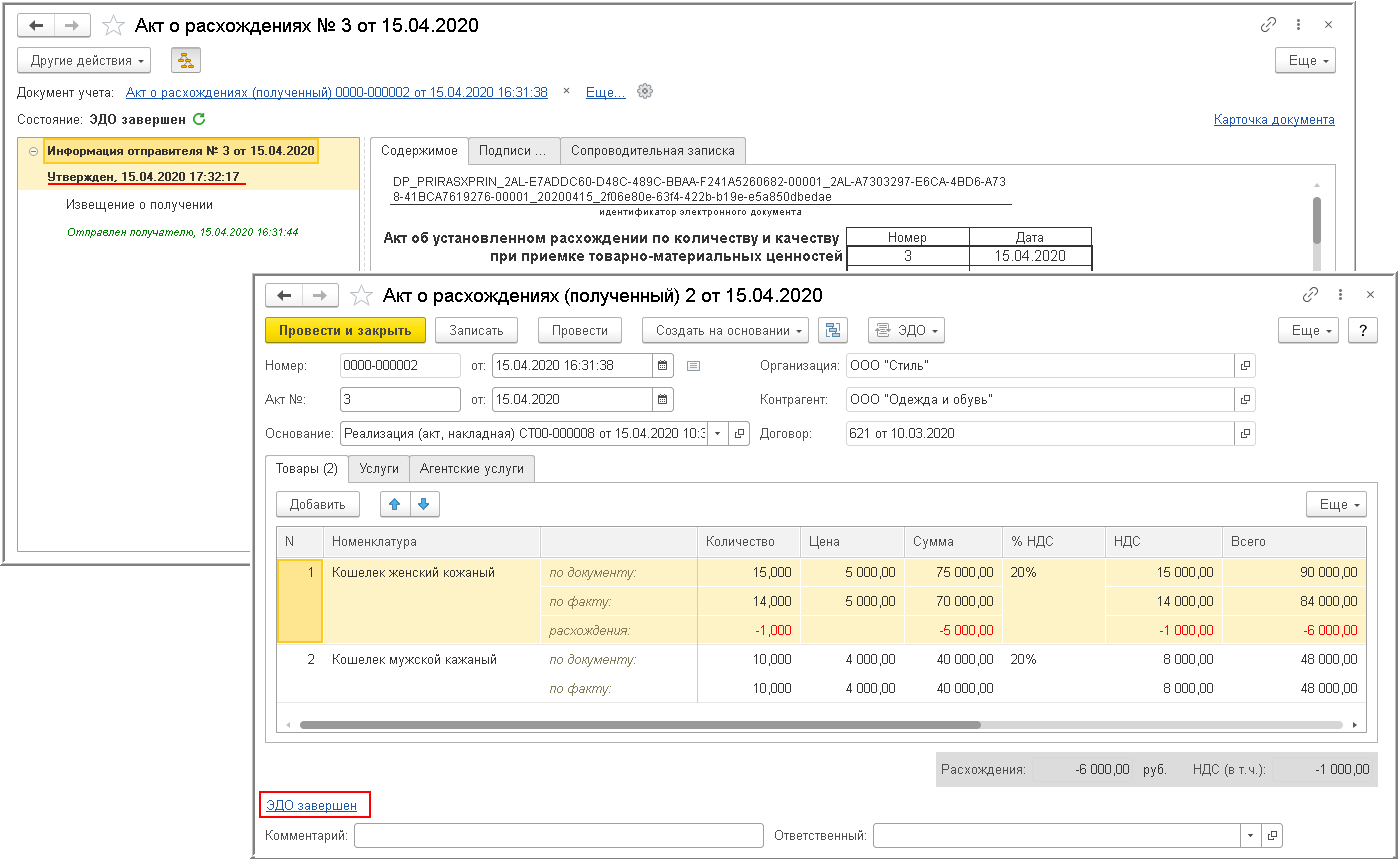Image resolution: width=1400 pixels, height=862 pixels.
Task: Move the row down with blue arrow
Action: (423, 505)
